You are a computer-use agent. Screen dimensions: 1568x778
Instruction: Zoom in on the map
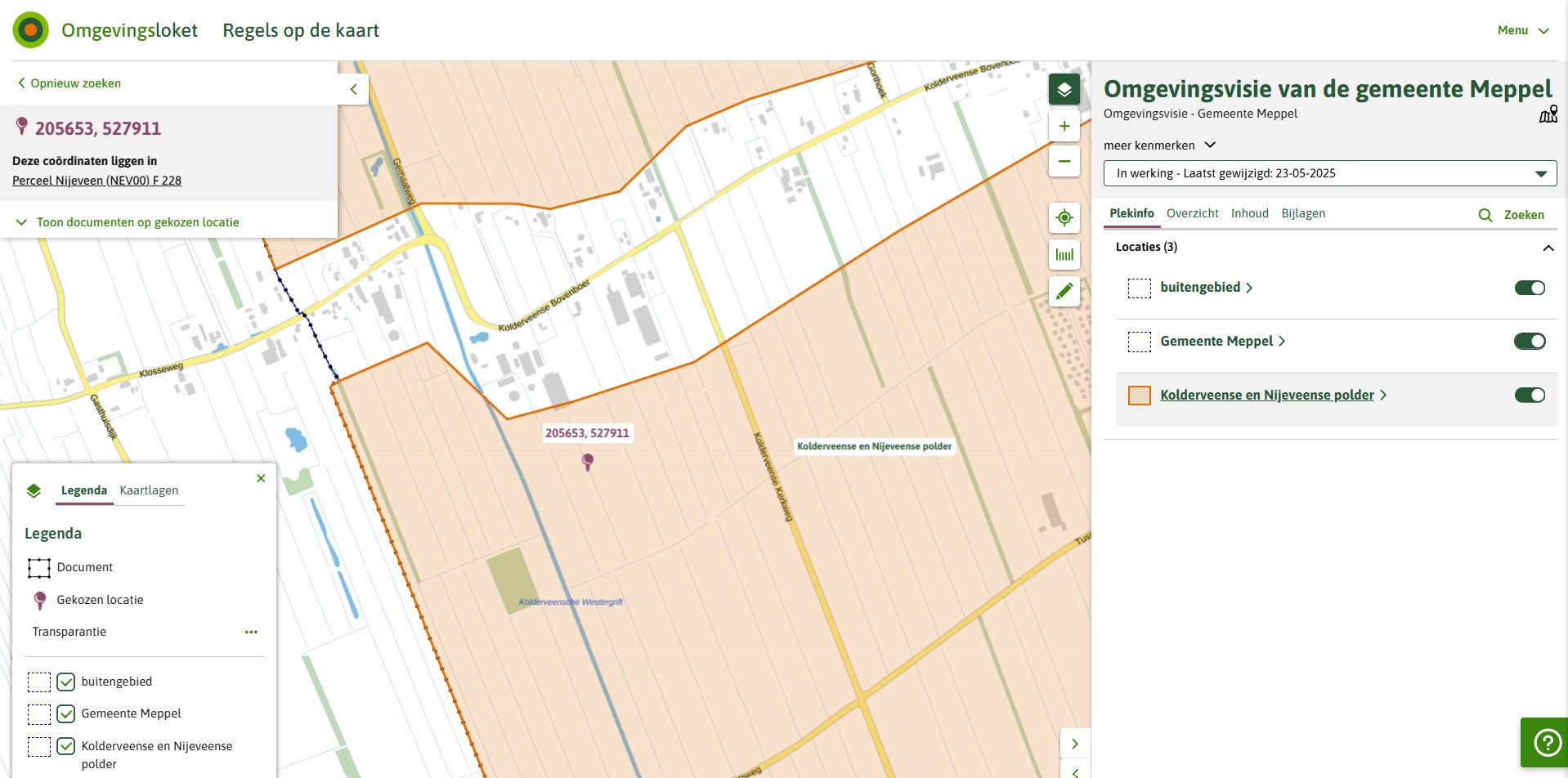[1064, 126]
